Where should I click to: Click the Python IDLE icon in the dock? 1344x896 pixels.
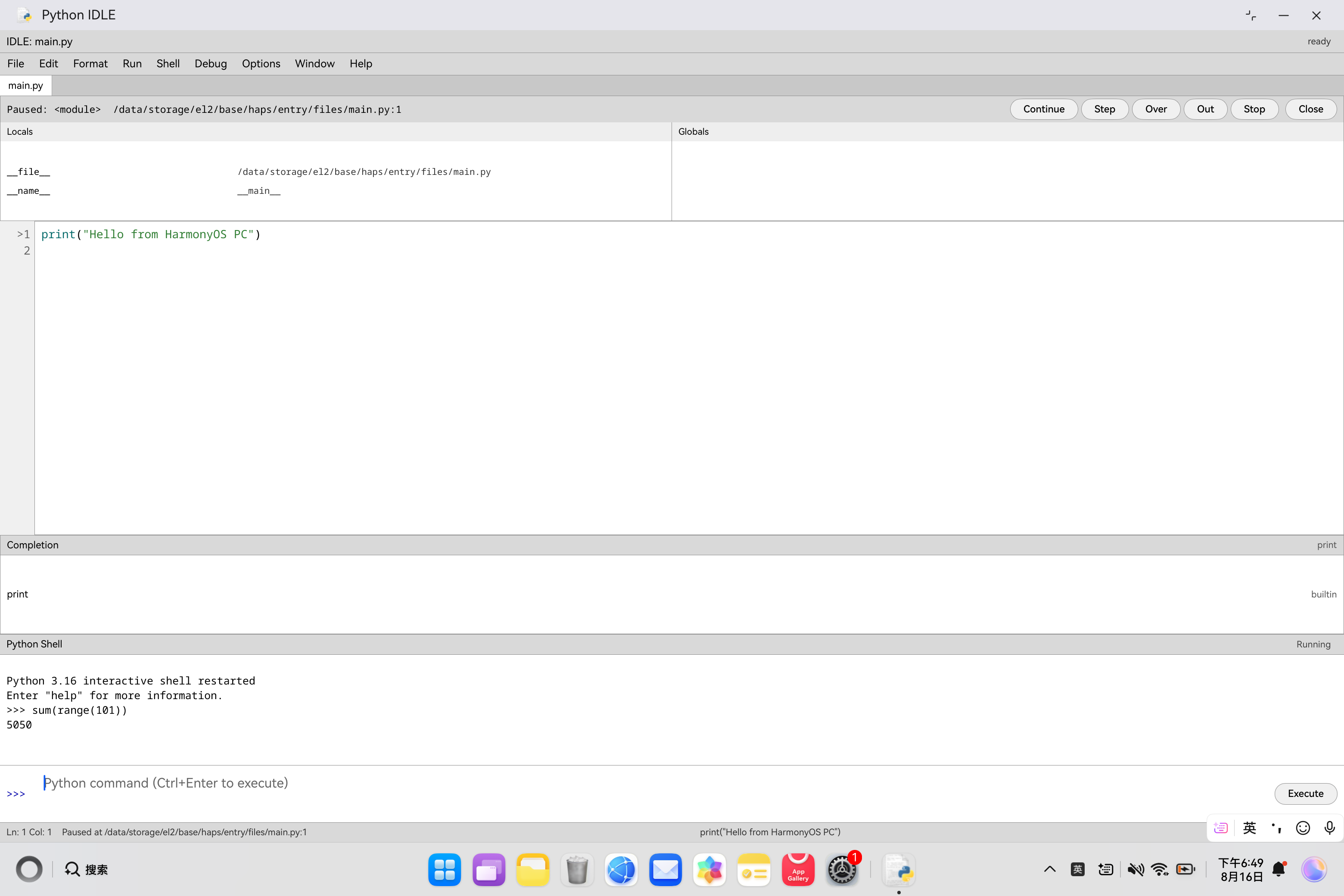(x=899, y=870)
